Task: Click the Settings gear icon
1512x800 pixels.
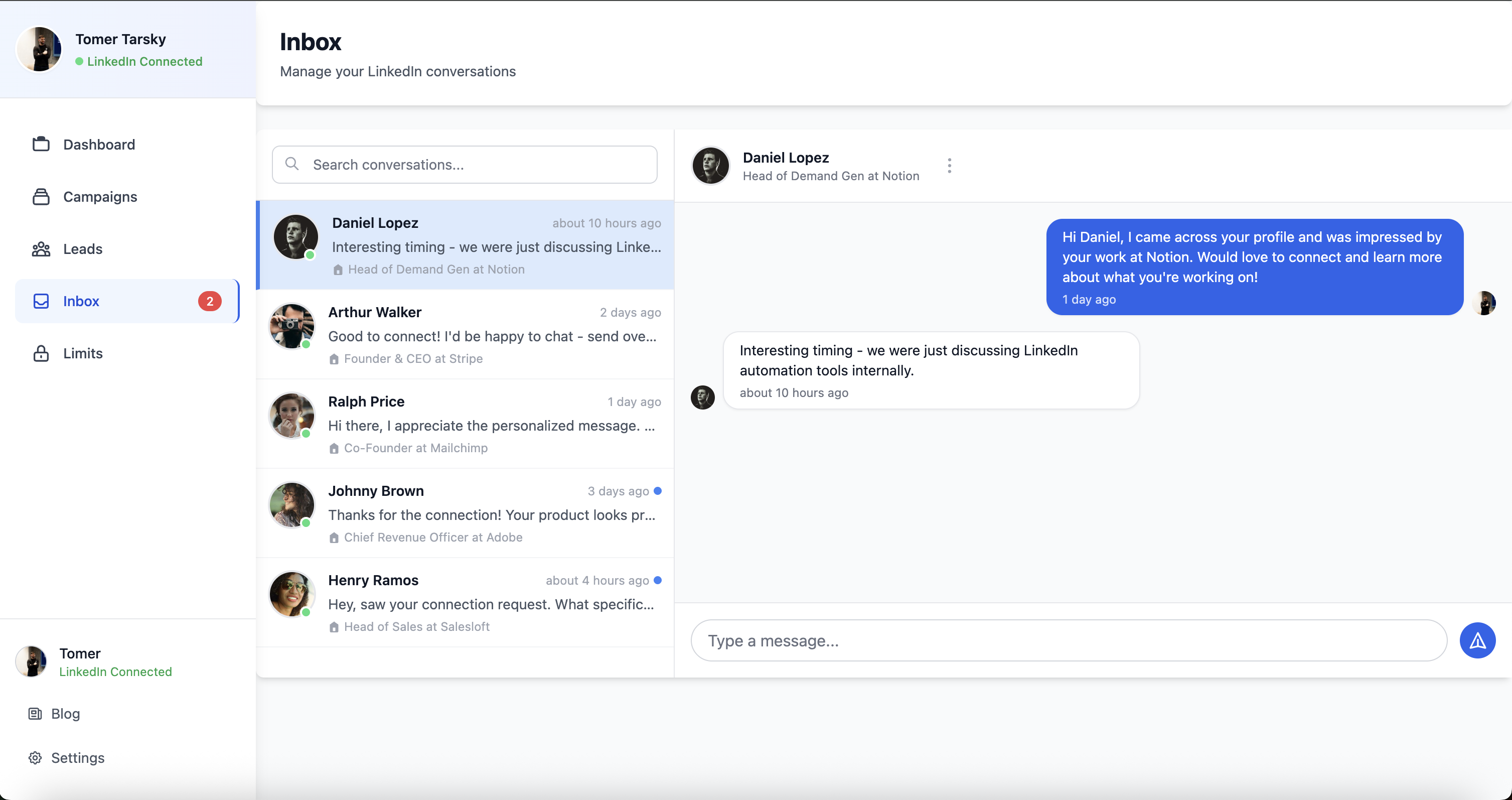Action: [35, 758]
